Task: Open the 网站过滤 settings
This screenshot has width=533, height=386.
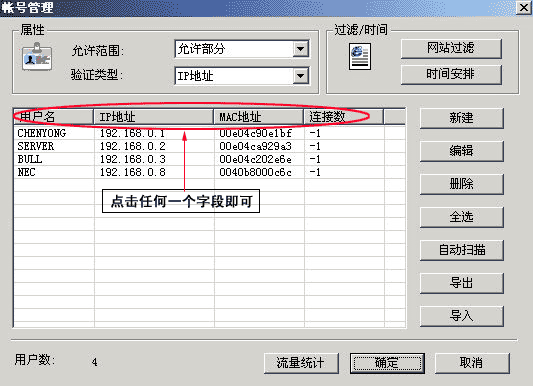Action: (451, 48)
